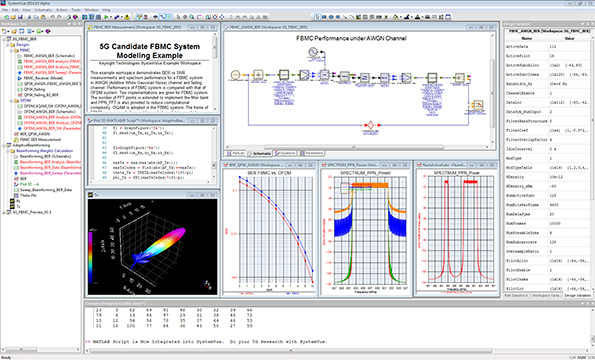595x360 pixels.
Task: Open the Tools menu
Action: tap(76, 10)
